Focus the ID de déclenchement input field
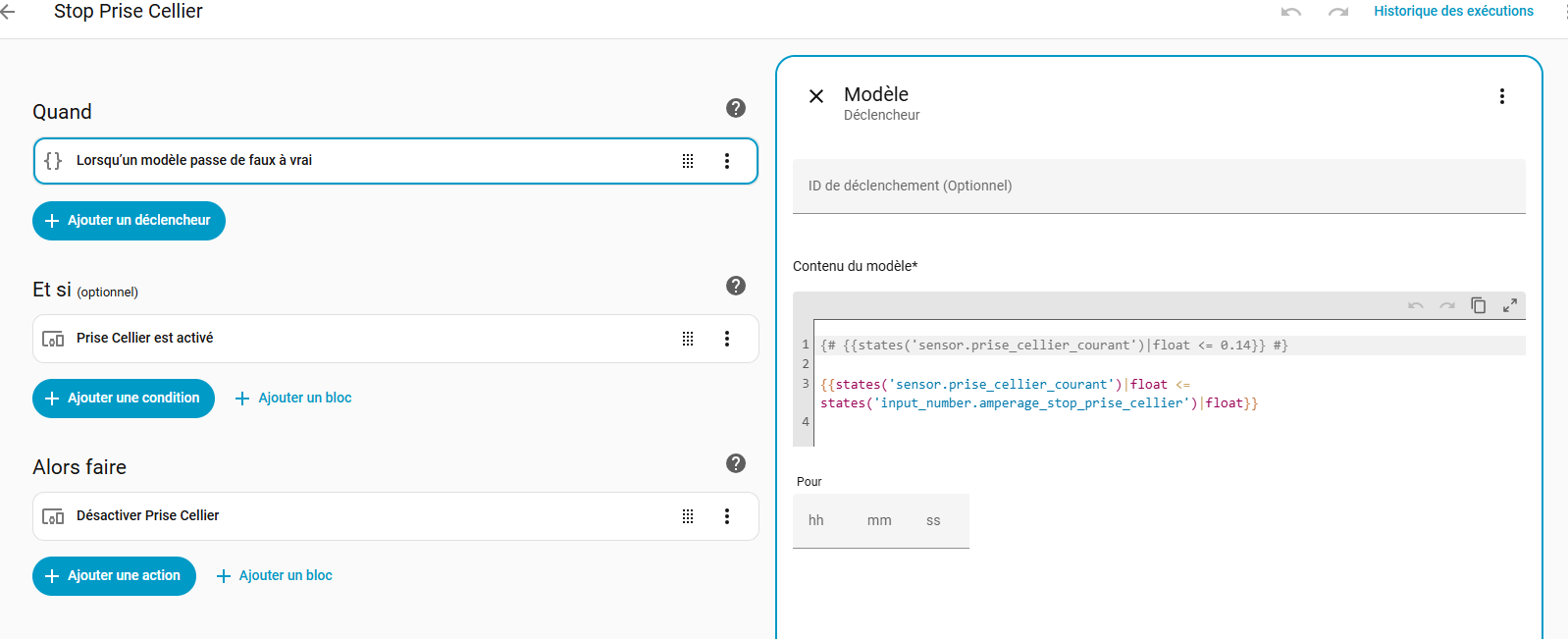Viewport: 1568px width, 639px height. coord(1158,186)
